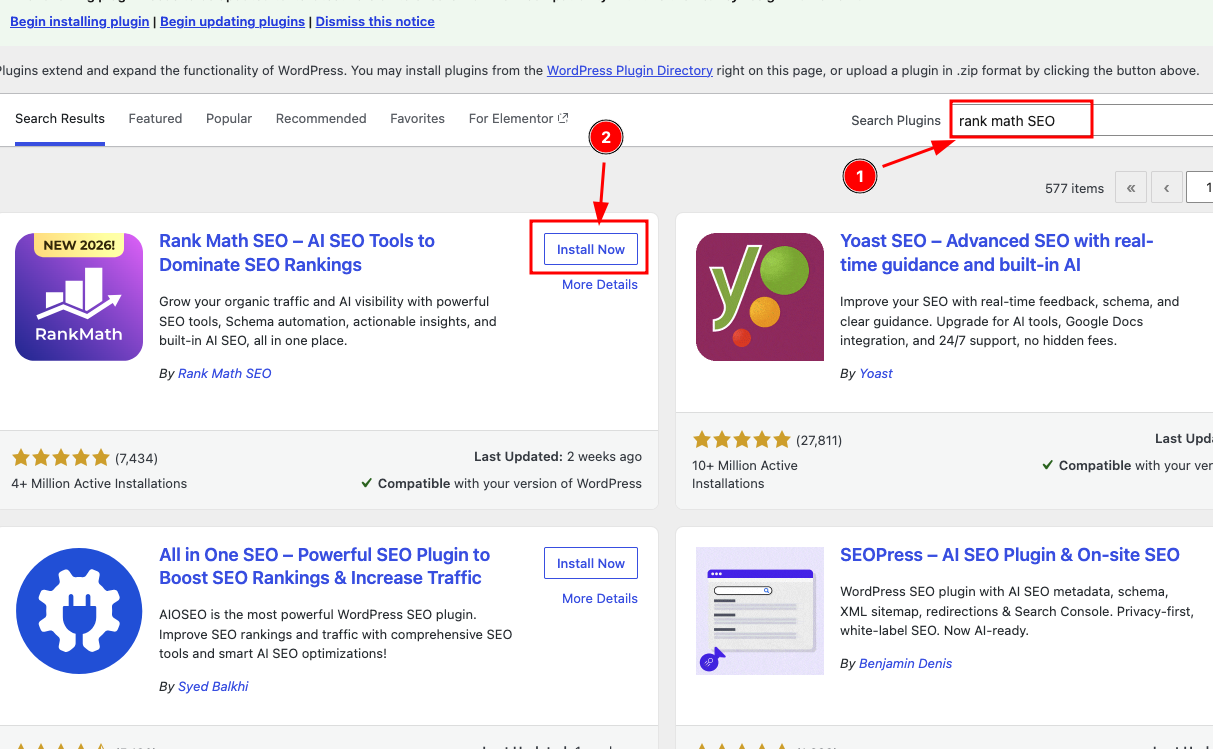This screenshot has height=749, width=1213.
Task: Open the Favorites tab
Action: pyautogui.click(x=417, y=118)
